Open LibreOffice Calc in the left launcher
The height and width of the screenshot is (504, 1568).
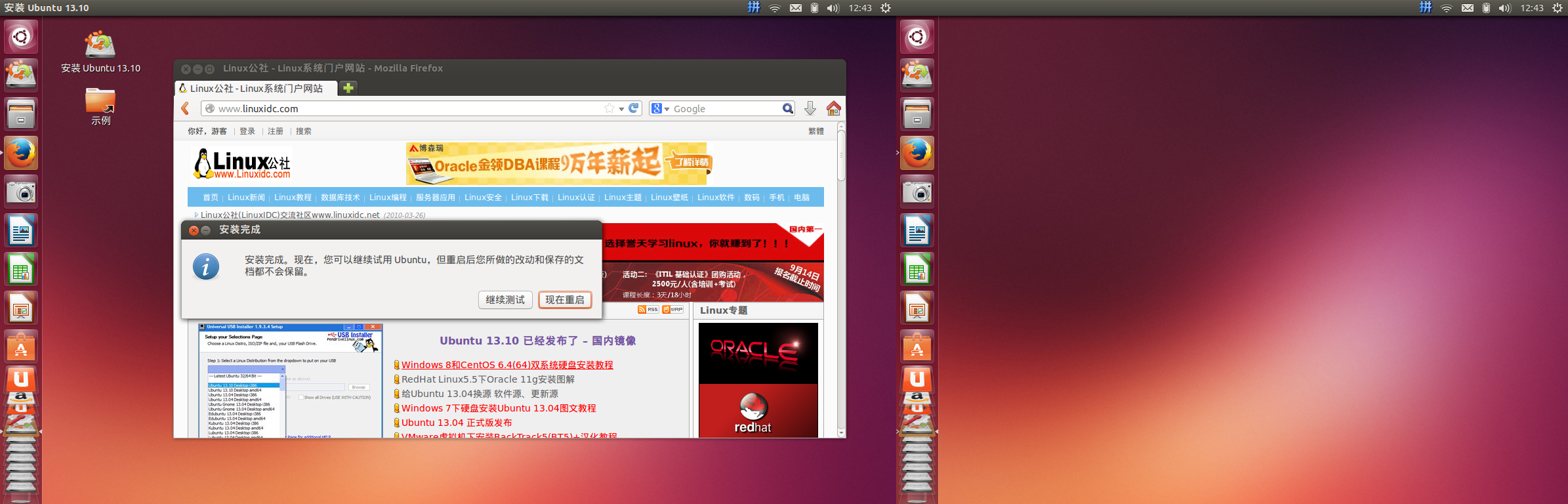tap(21, 269)
